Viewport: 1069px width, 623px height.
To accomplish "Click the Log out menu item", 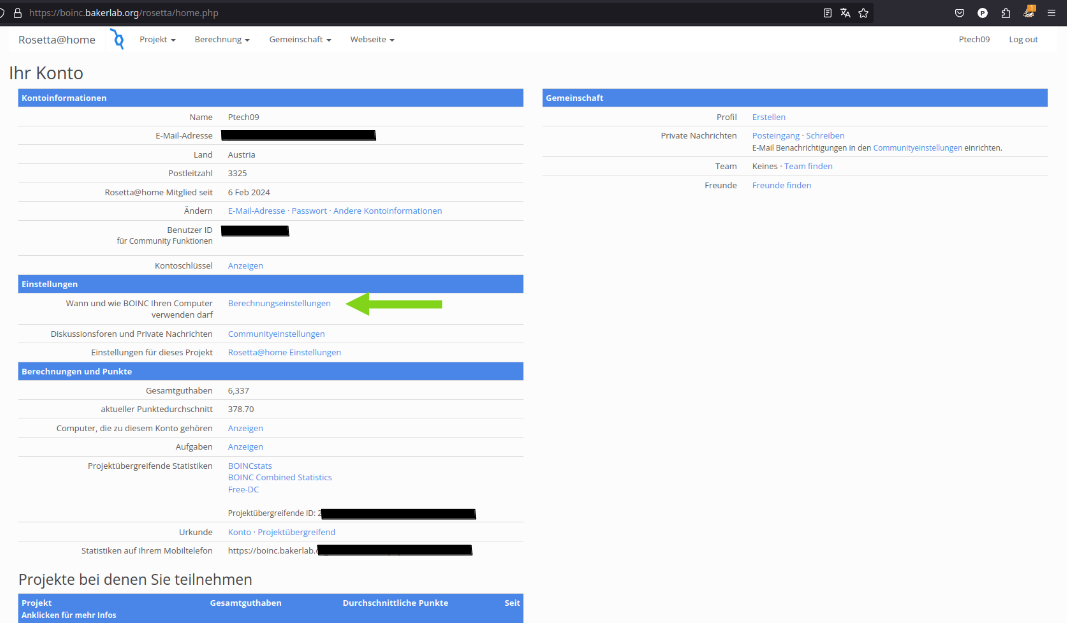I will 1023,40.
